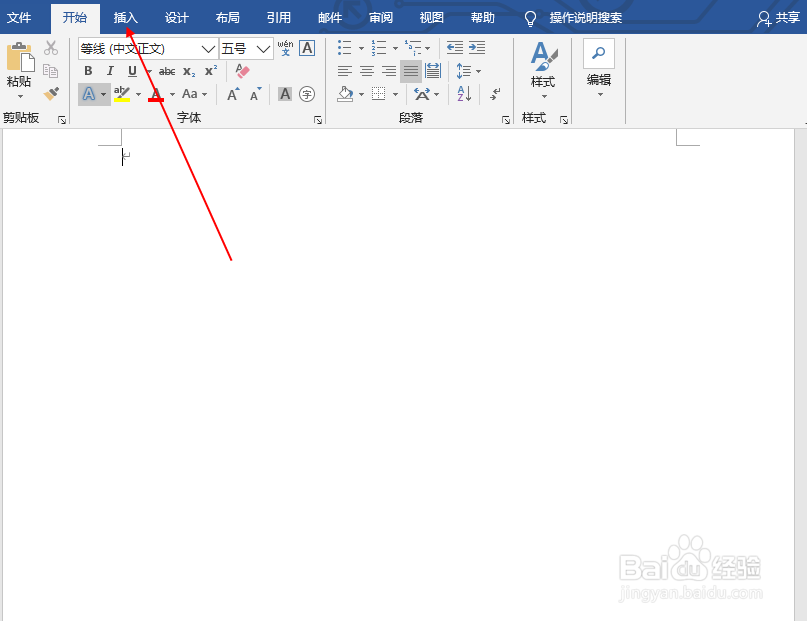Toggle Bold formatting

tap(88, 71)
